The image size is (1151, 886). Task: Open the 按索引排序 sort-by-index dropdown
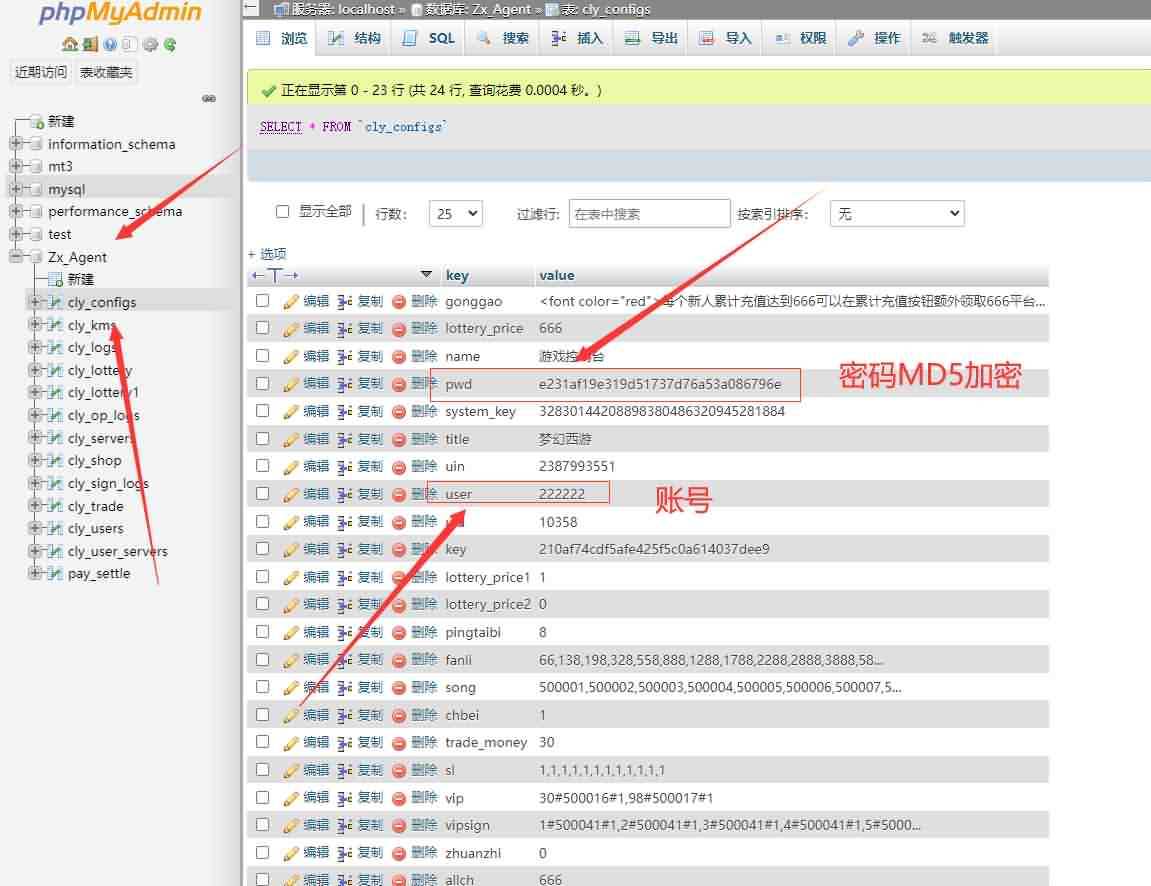(x=896, y=213)
